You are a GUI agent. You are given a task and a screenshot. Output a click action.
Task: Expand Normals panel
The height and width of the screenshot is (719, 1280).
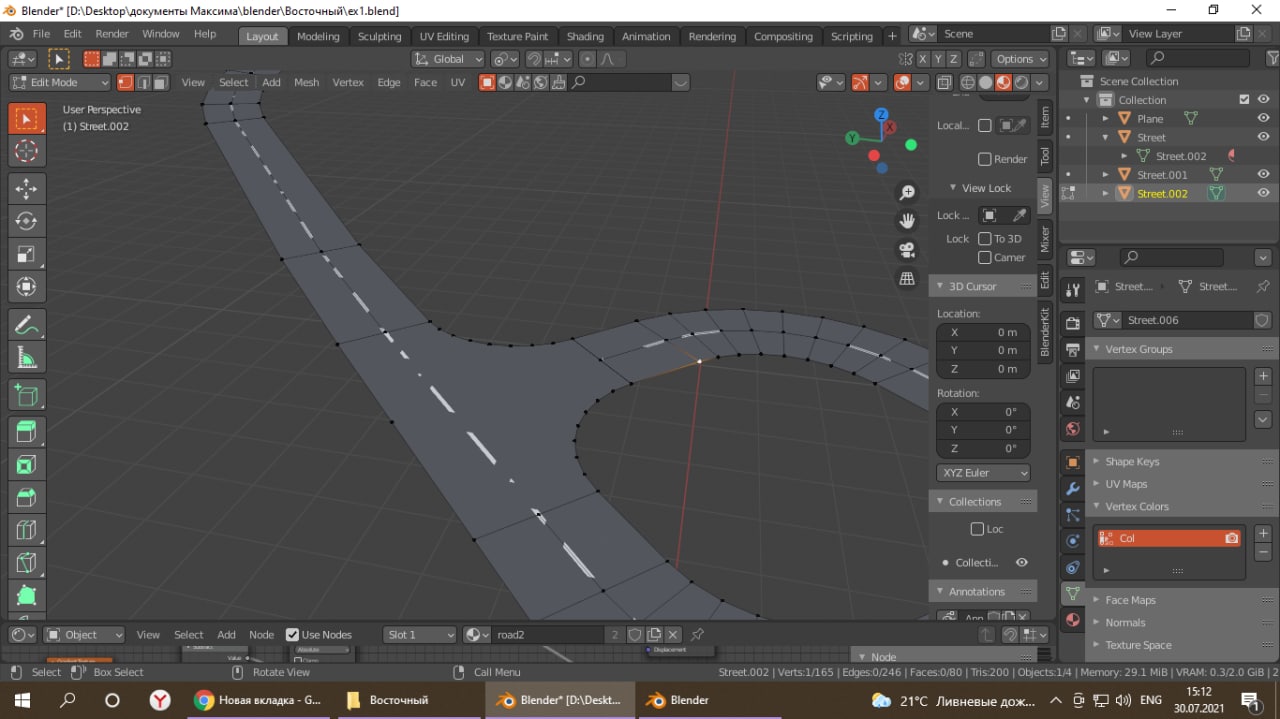(1124, 622)
